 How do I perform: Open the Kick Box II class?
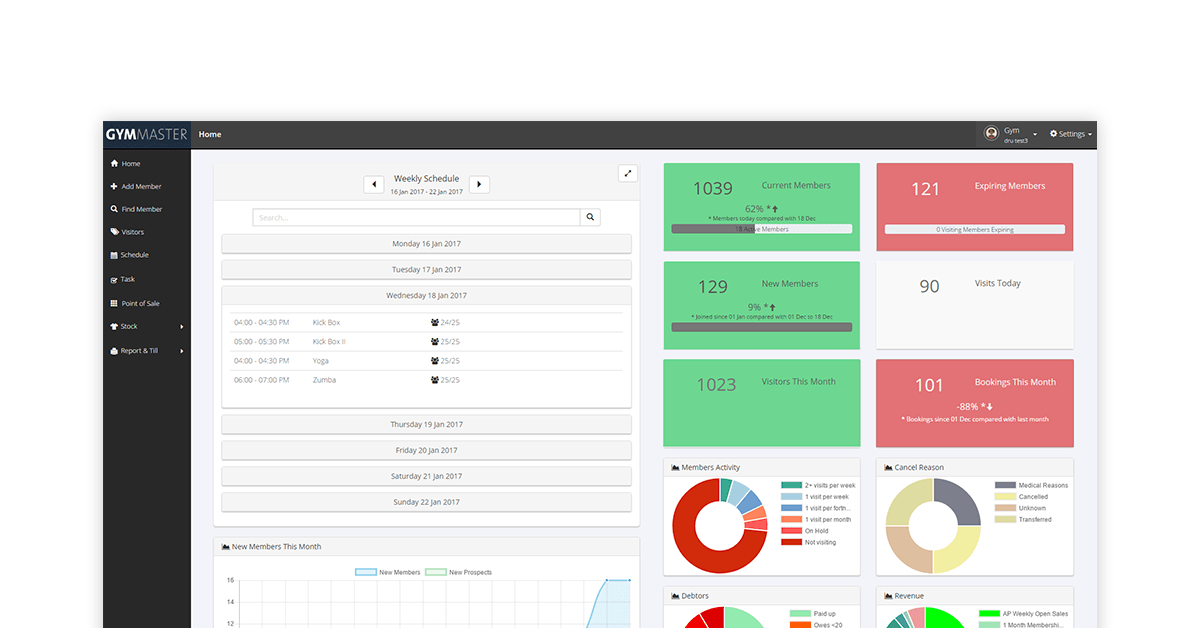tap(329, 342)
